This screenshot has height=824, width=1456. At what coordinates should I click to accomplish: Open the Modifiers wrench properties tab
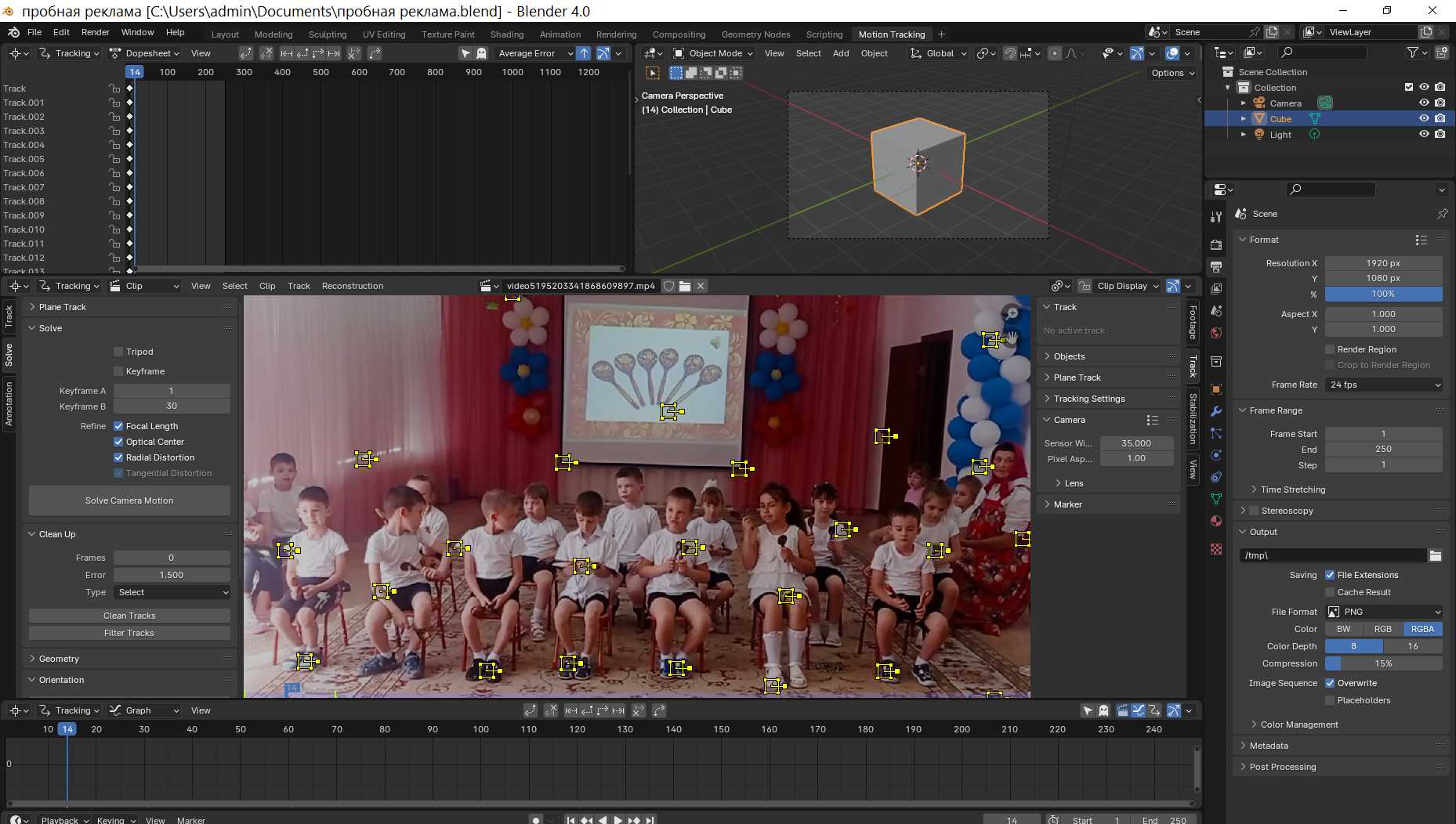(1216, 411)
